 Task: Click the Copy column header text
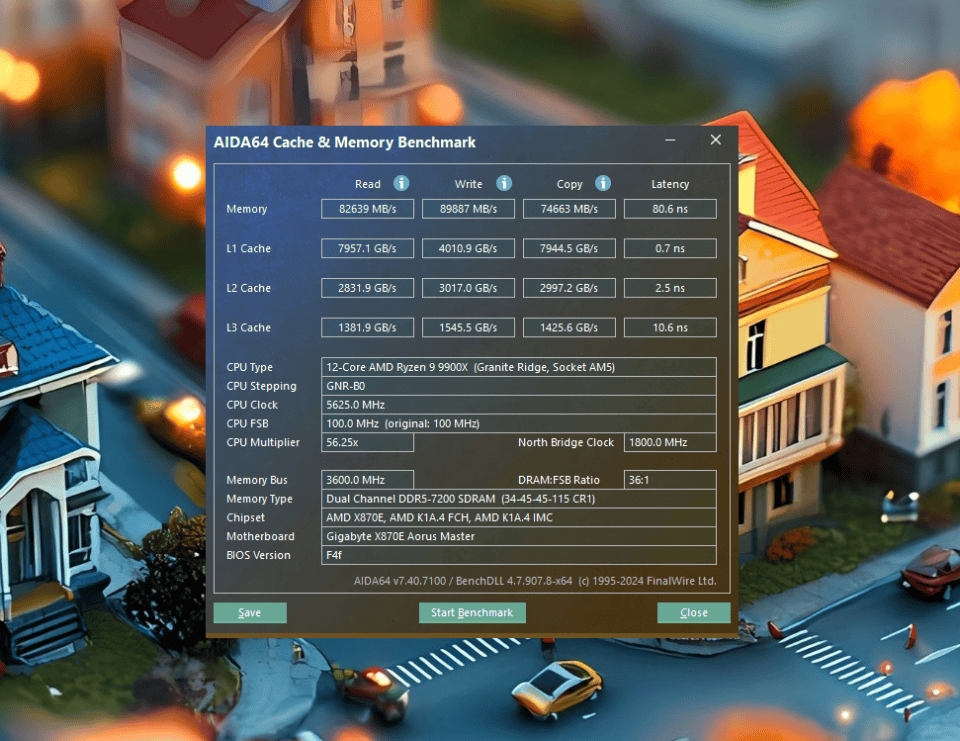569,184
